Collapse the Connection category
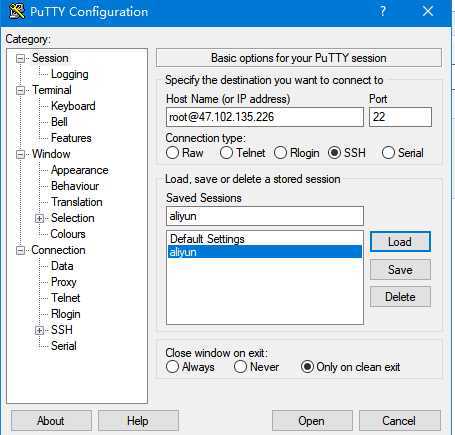The height and width of the screenshot is (435, 455). click(20, 250)
